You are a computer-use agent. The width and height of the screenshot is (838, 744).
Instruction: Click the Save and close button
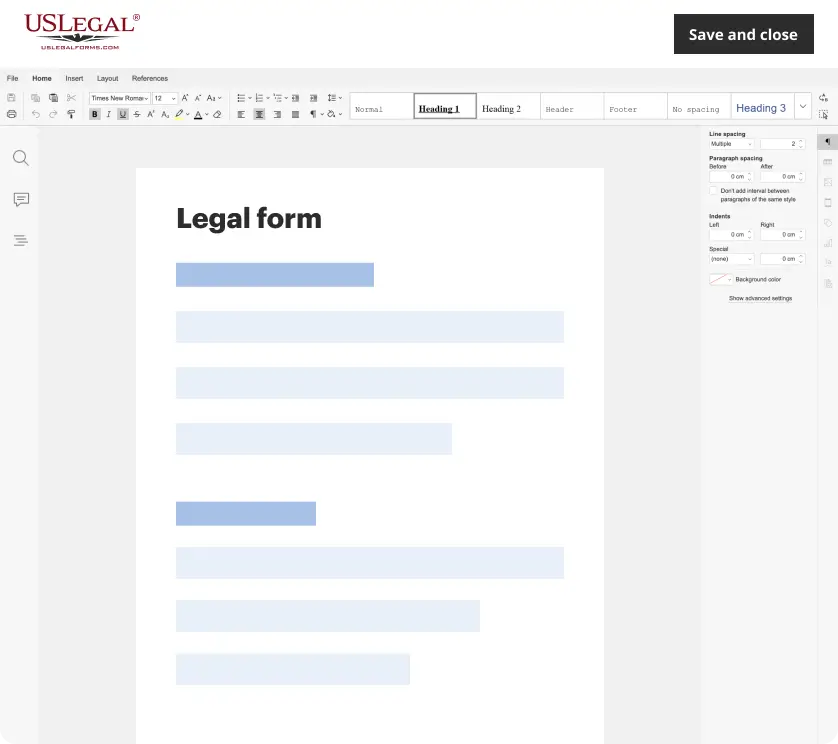[x=743, y=33]
